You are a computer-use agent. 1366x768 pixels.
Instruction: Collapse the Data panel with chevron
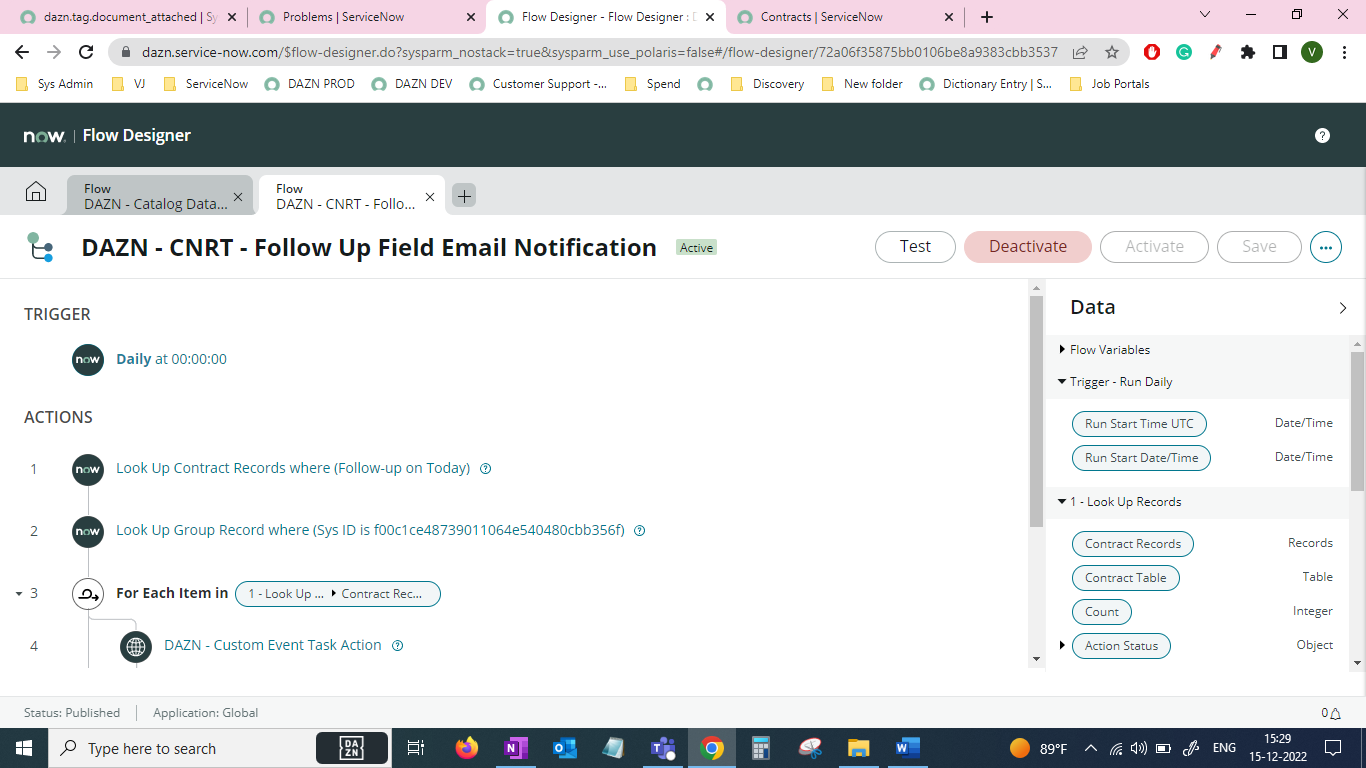(x=1342, y=308)
